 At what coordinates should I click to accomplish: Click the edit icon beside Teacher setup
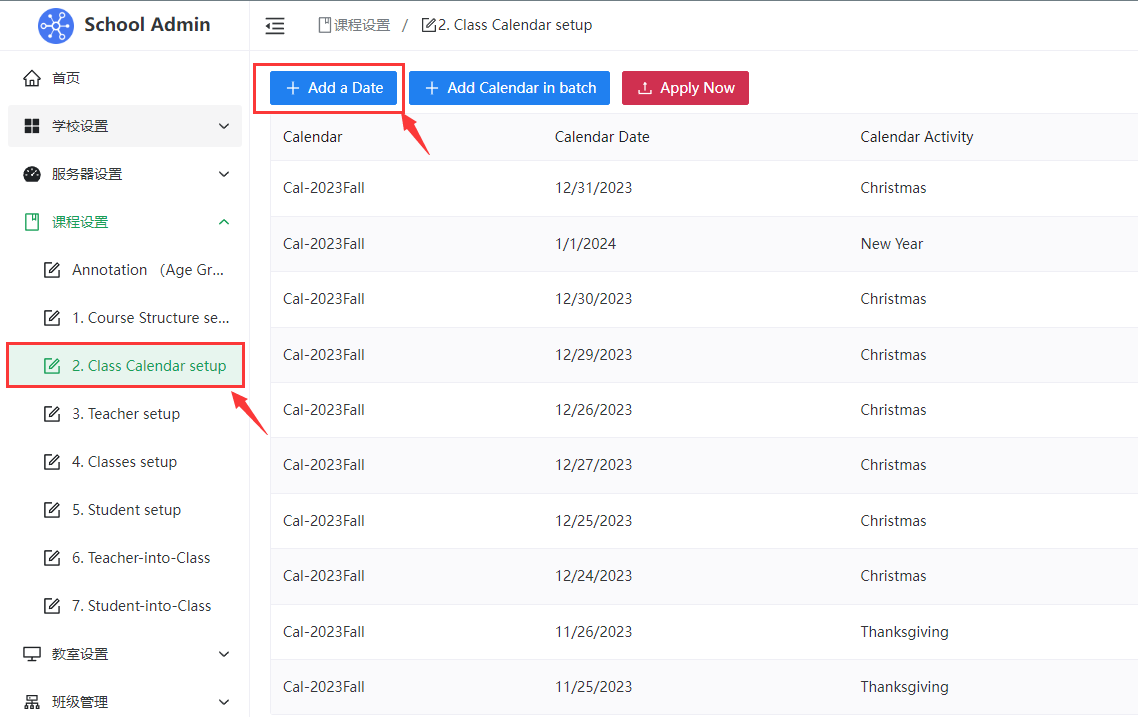52,414
